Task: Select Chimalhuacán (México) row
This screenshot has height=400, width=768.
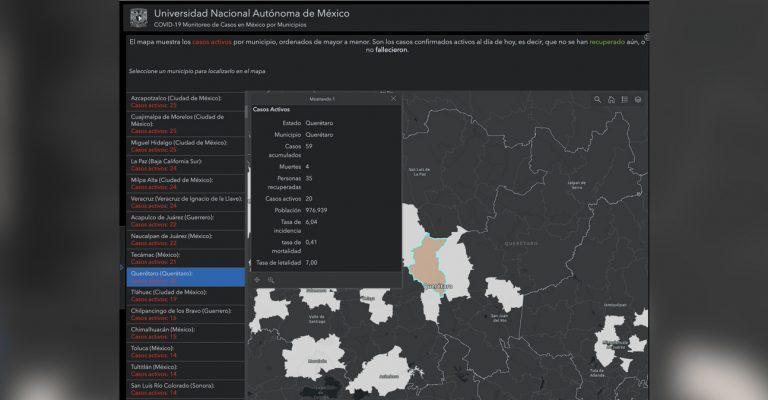Action: tap(186, 333)
